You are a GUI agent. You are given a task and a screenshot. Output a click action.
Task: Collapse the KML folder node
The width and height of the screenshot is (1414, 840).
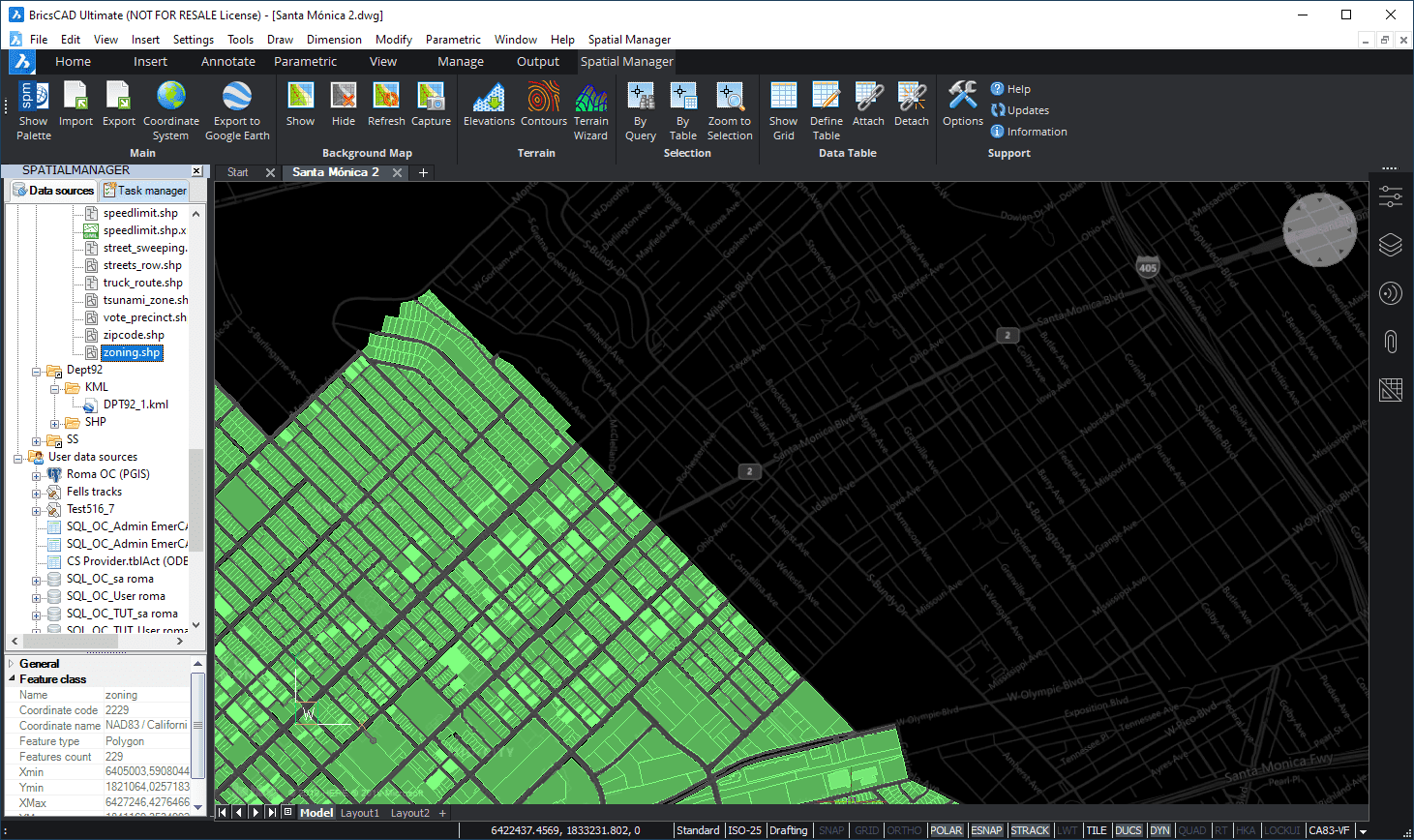click(55, 388)
